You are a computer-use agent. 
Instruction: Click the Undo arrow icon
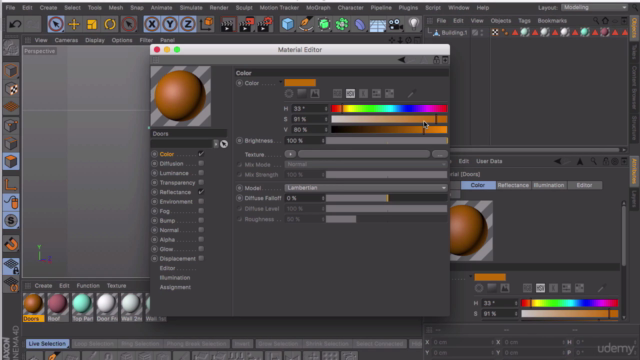point(15,24)
